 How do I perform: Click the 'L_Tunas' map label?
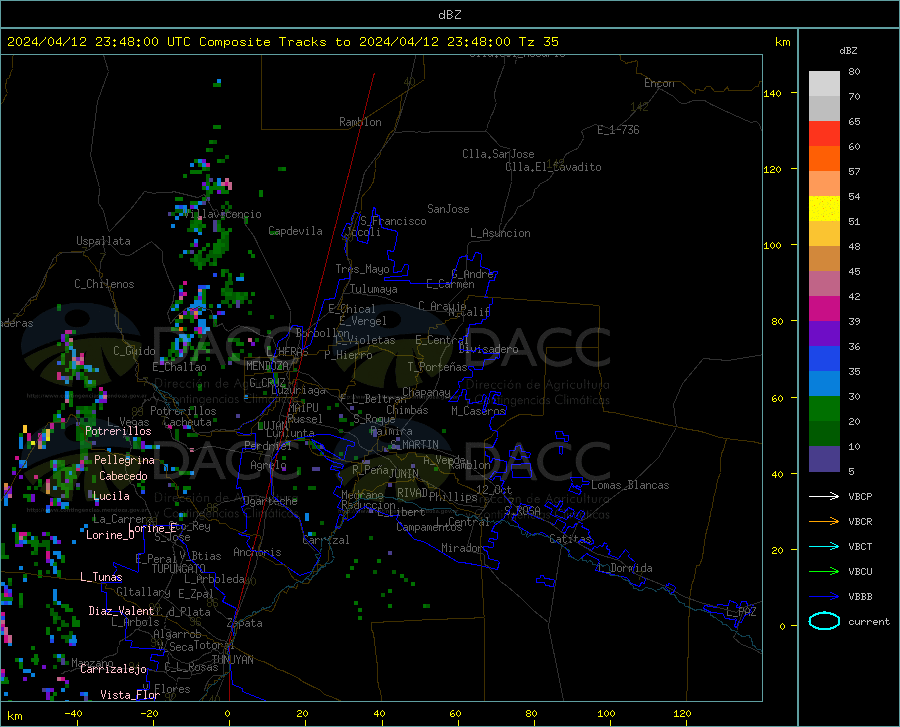click(101, 577)
